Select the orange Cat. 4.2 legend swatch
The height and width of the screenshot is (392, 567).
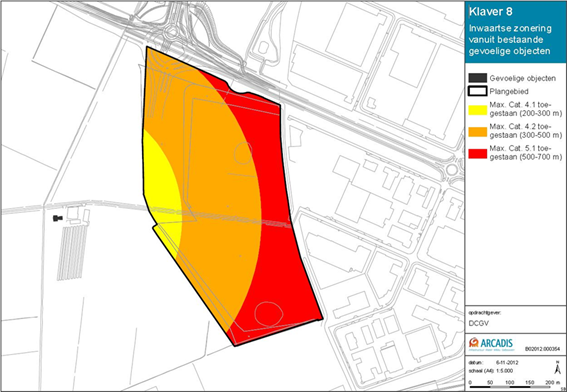477,132
